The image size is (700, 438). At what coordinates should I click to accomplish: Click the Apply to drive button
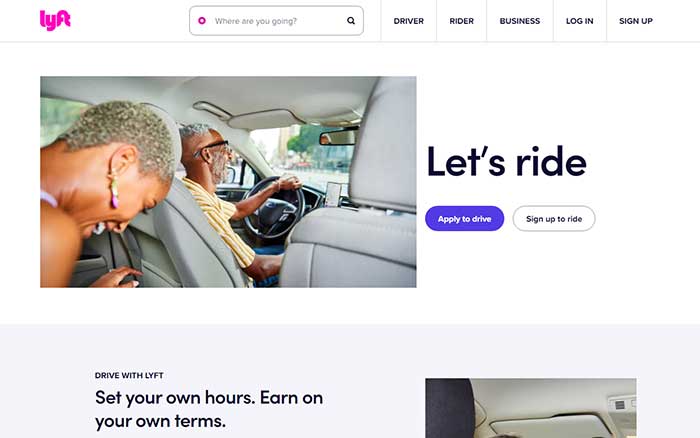pyautogui.click(x=464, y=219)
